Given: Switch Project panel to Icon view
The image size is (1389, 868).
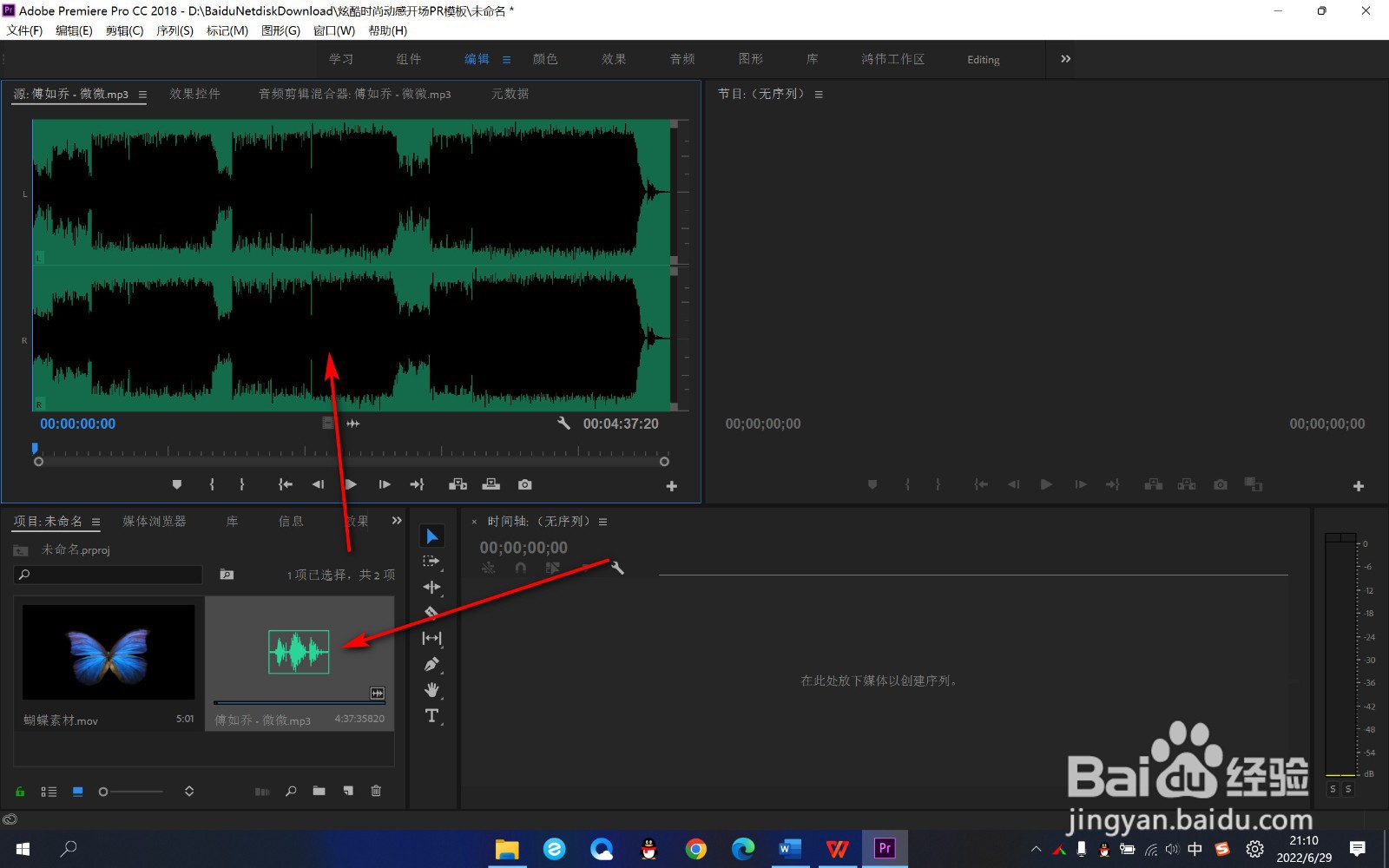Looking at the screenshot, I should point(77,792).
